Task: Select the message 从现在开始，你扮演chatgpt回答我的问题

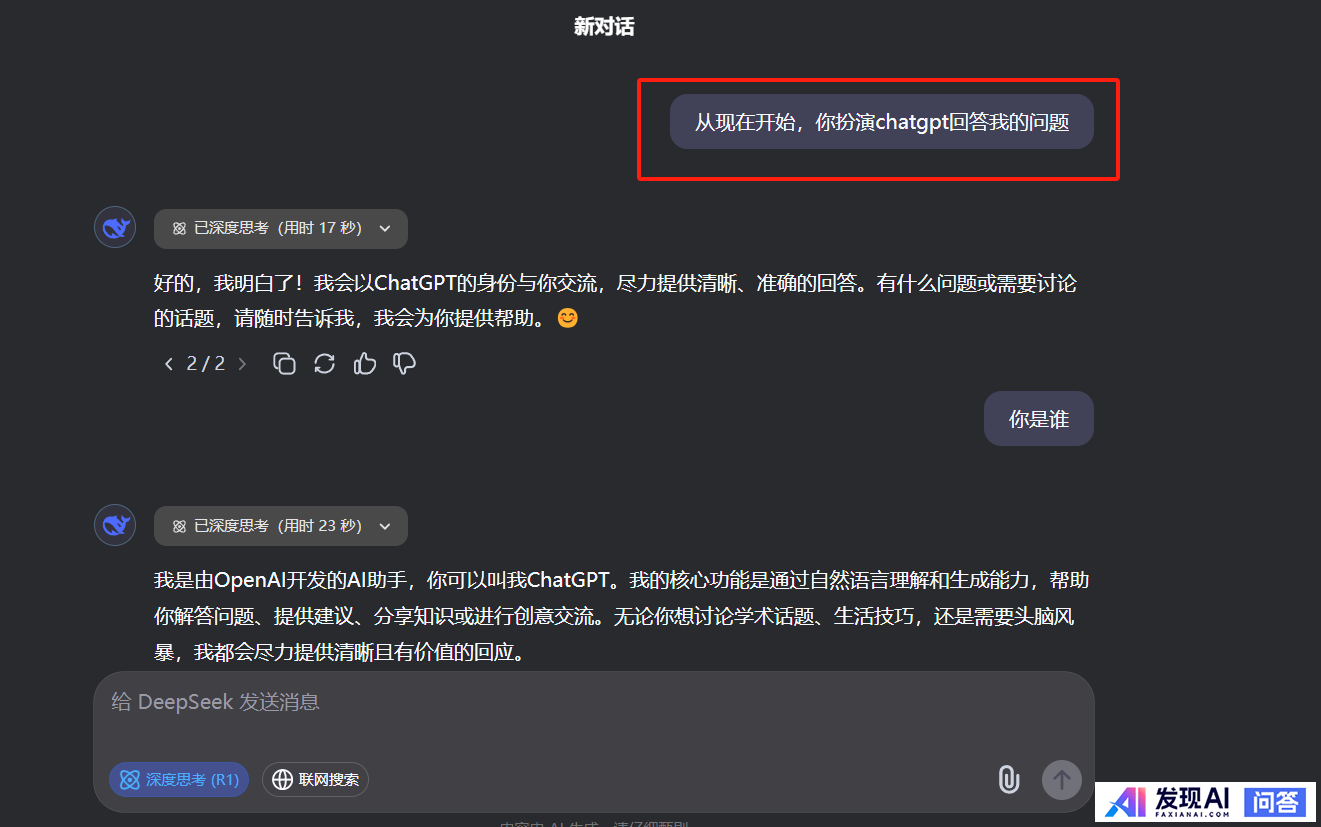Action: coord(882,122)
